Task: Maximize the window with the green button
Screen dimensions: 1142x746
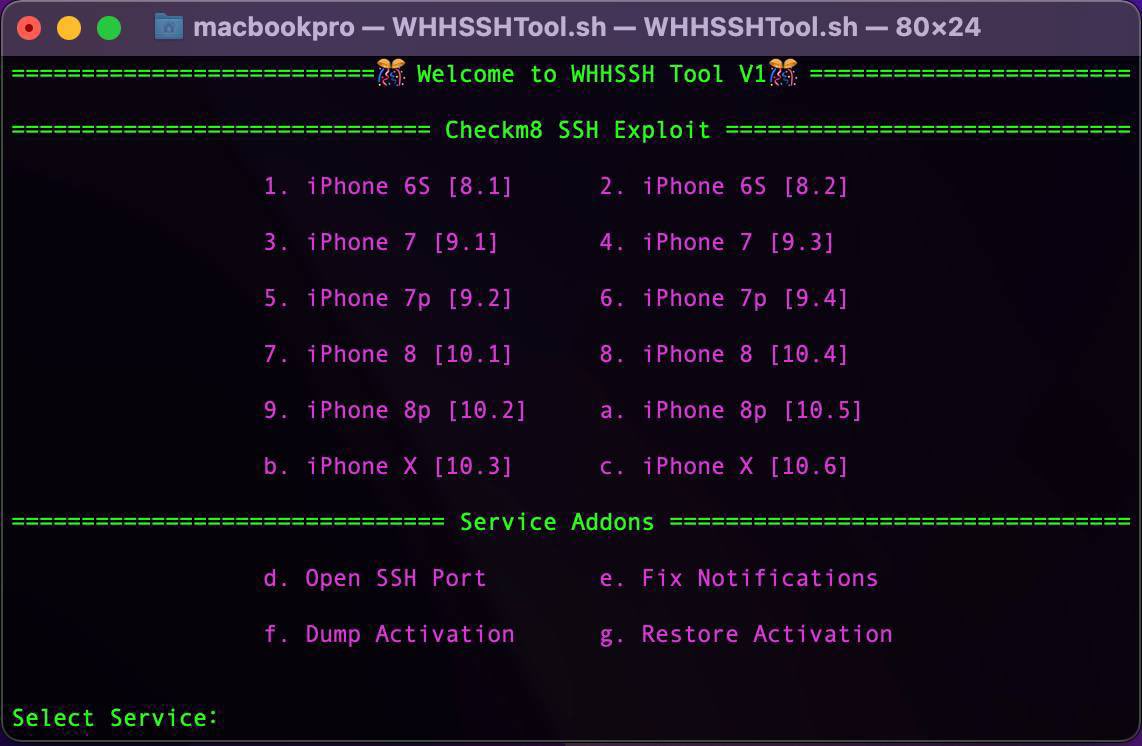Action: pos(109,28)
